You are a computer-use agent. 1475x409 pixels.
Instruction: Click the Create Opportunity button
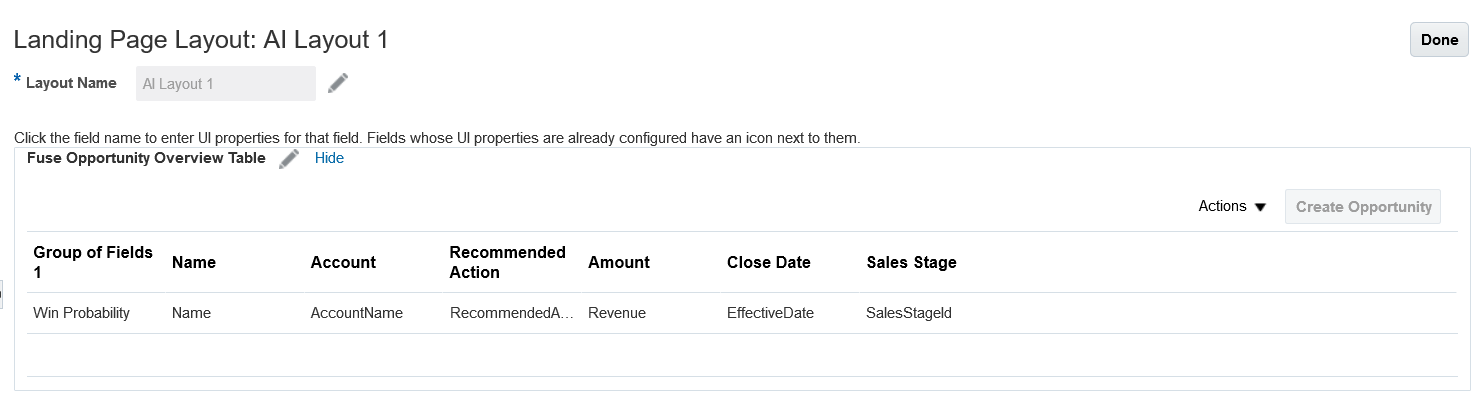point(1363,206)
